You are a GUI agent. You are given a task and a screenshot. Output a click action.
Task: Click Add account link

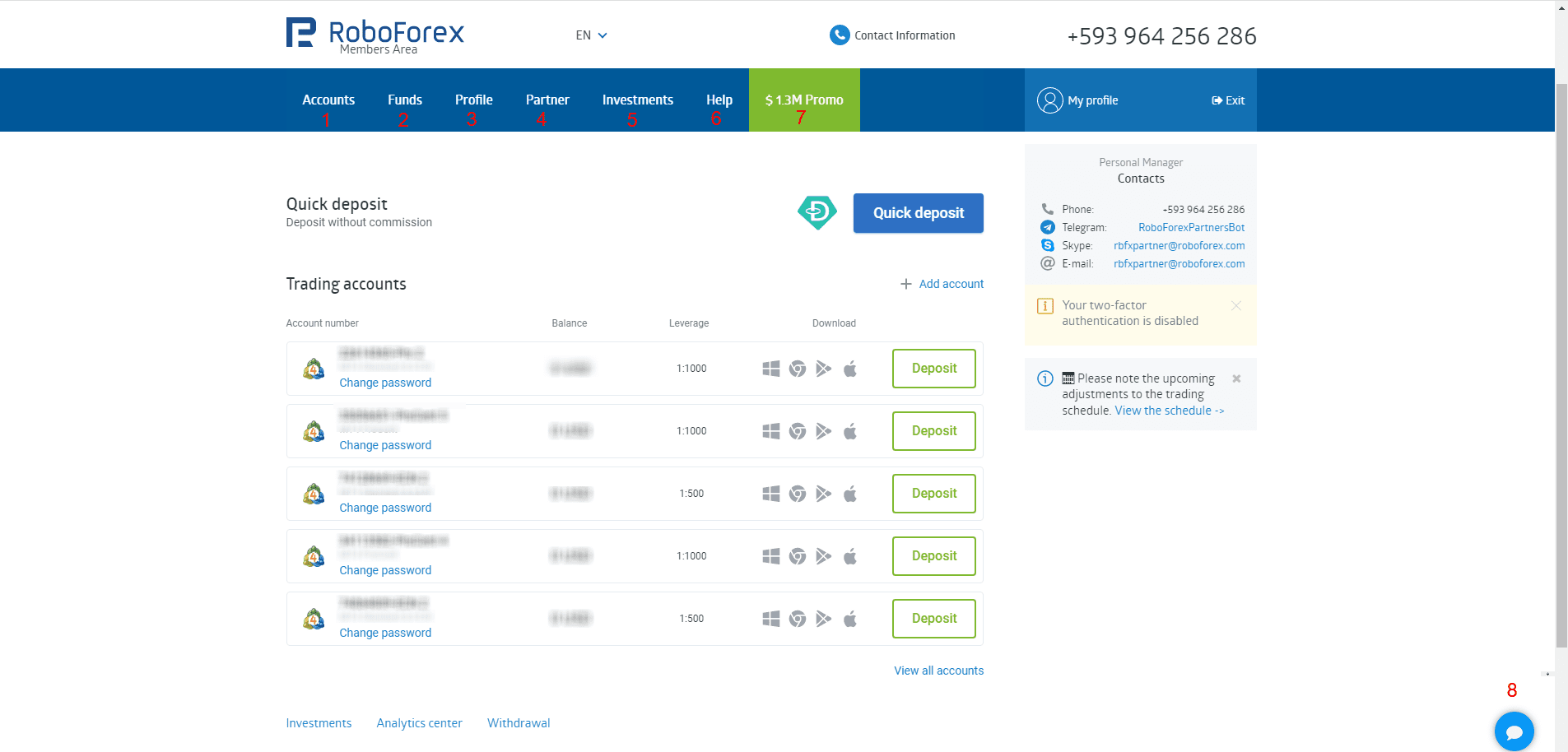coord(942,284)
